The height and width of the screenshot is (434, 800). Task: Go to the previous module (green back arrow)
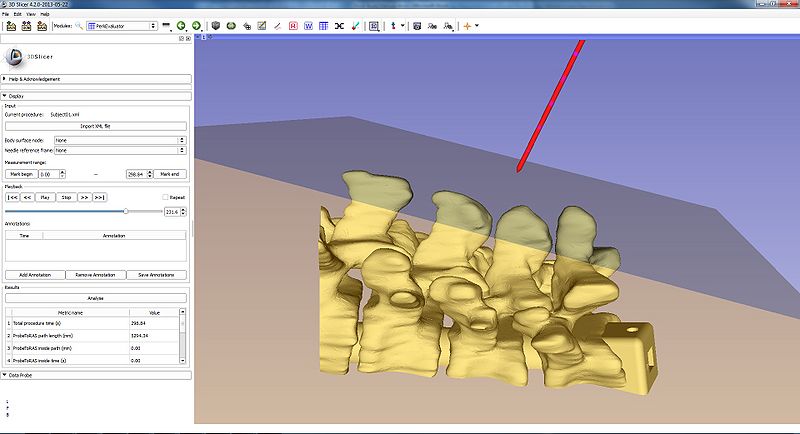pos(180,25)
